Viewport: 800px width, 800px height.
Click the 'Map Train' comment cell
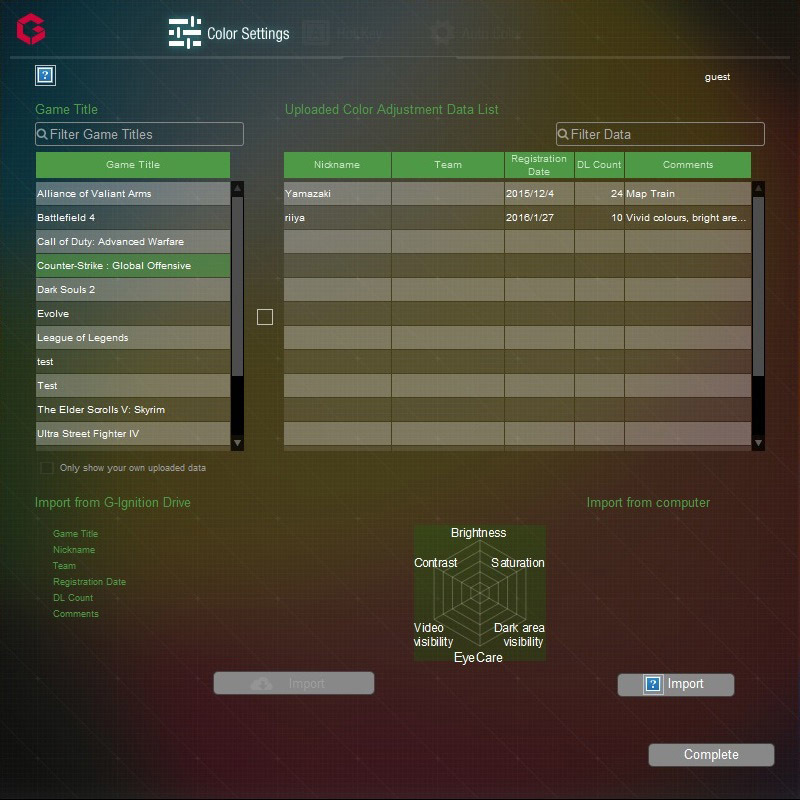(x=688, y=193)
